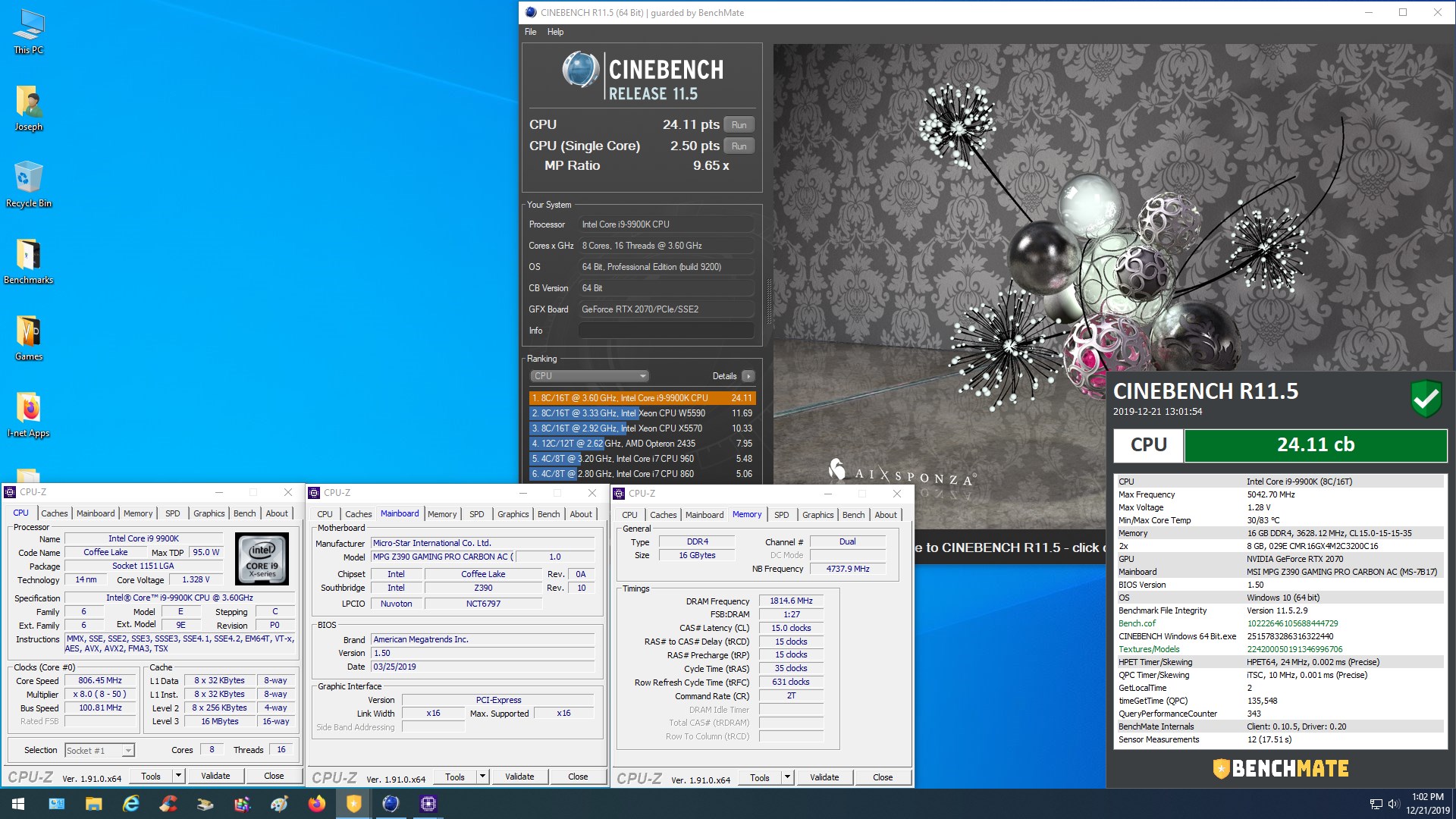Click Close in Mainboard CPU-Z window
The width and height of the screenshot is (1456, 819).
(578, 777)
